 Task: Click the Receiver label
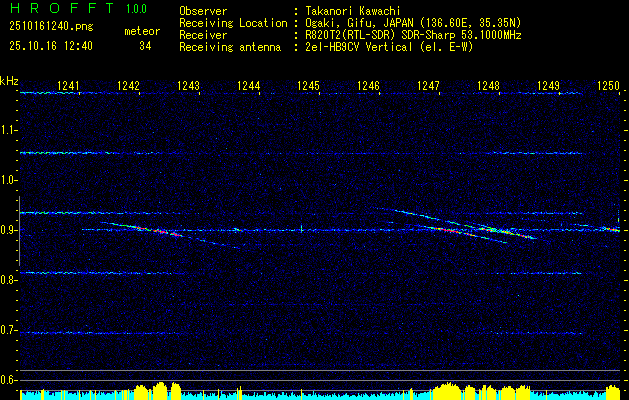pos(203,35)
